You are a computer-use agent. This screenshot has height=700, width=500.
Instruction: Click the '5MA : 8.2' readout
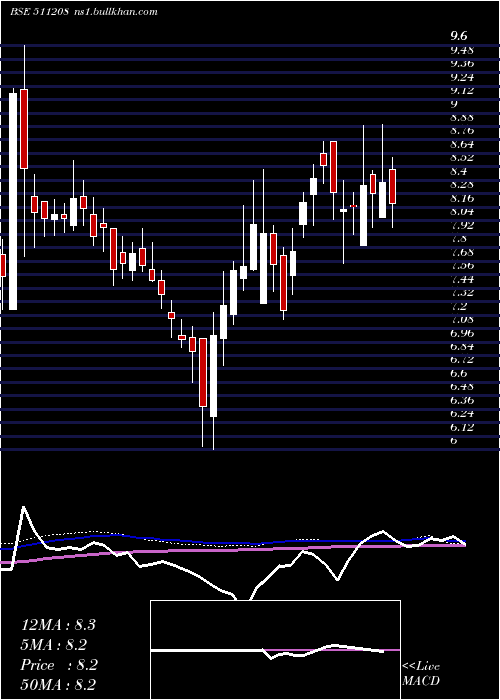pyautogui.click(x=54, y=645)
